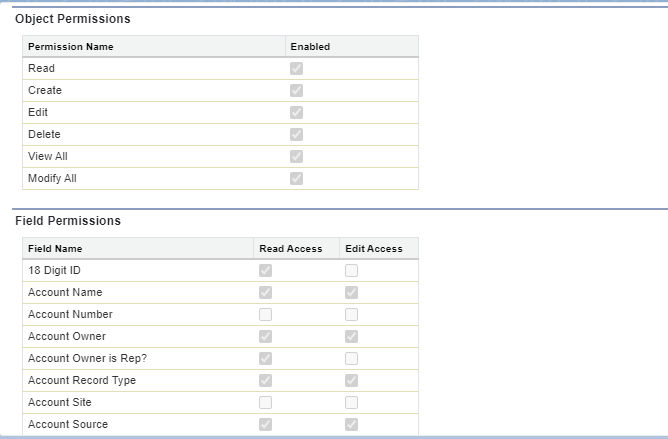Viewport: 668px width, 439px height.
Task: Enable Edit Access for Account Owner is Rep?
Action: click(351, 358)
